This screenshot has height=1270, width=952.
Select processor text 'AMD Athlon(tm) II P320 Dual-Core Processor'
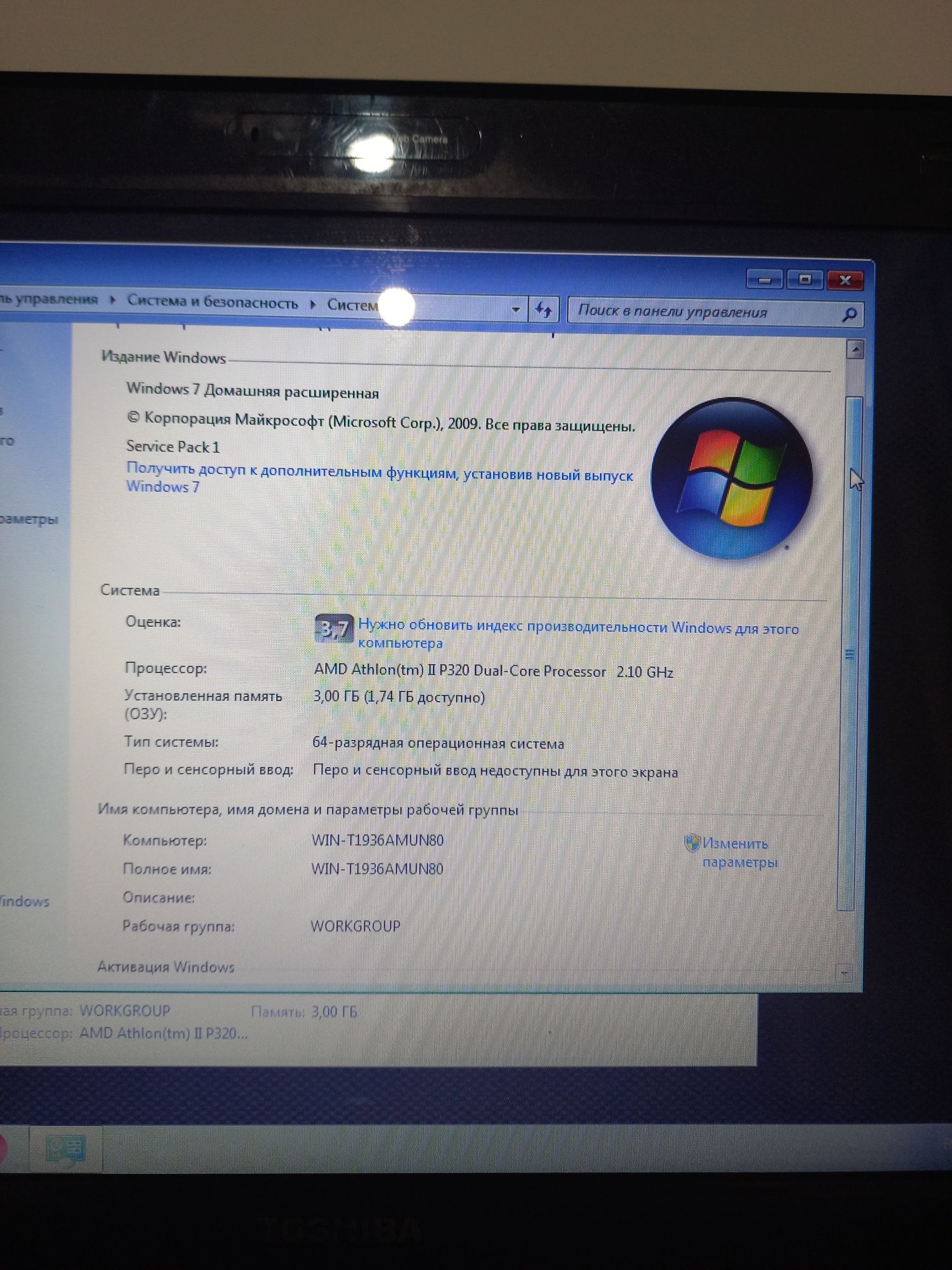tap(460, 670)
